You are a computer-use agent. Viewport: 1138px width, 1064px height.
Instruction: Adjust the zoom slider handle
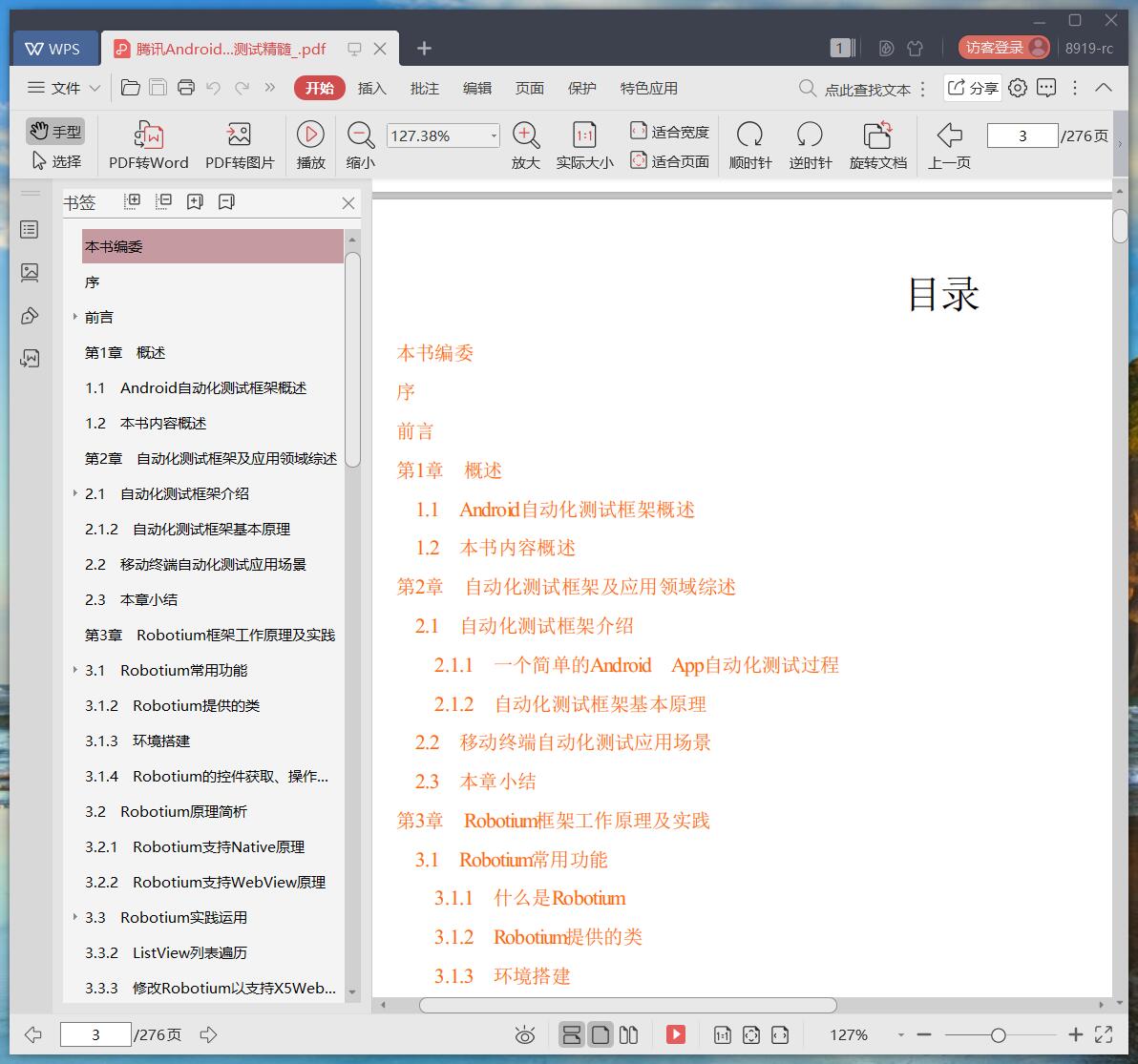(999, 1035)
